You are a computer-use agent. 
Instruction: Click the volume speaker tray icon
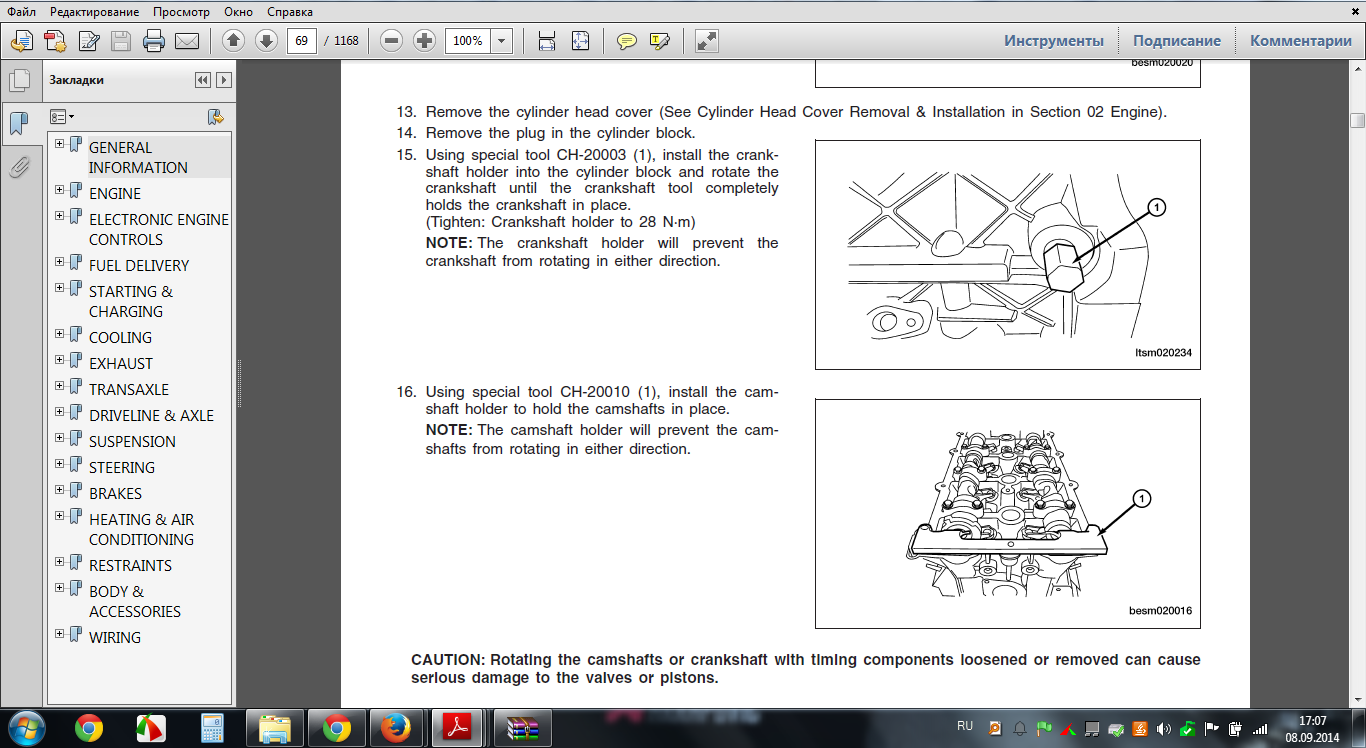1164,728
